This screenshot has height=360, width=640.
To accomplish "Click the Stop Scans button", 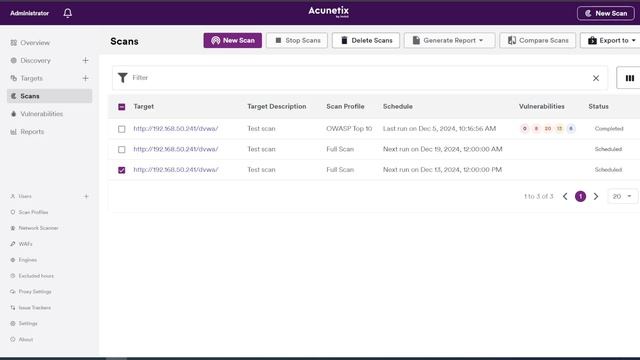I will click(x=297, y=40).
